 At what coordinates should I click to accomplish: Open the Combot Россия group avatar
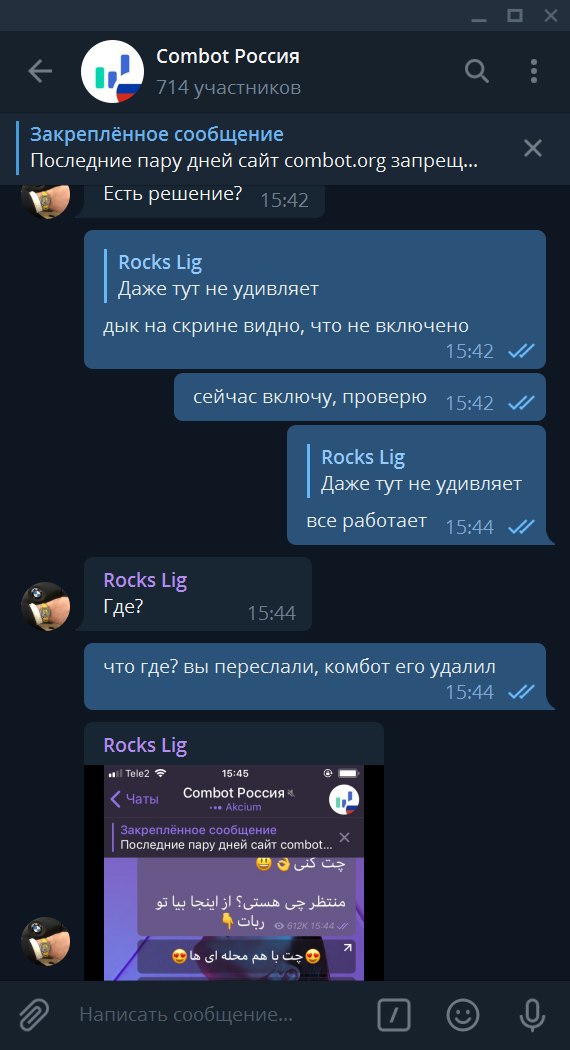point(113,71)
